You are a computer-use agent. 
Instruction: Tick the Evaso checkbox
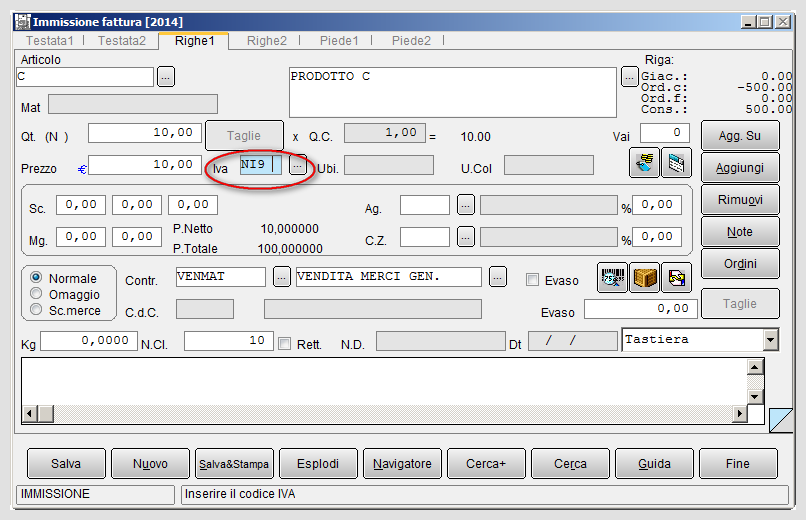point(533,280)
